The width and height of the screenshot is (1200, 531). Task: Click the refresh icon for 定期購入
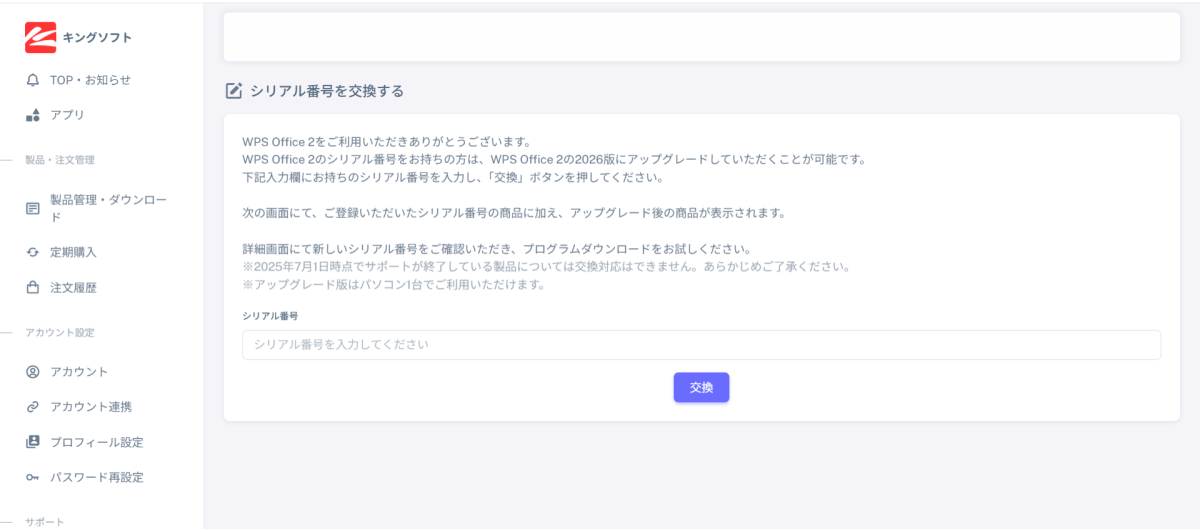(x=33, y=252)
